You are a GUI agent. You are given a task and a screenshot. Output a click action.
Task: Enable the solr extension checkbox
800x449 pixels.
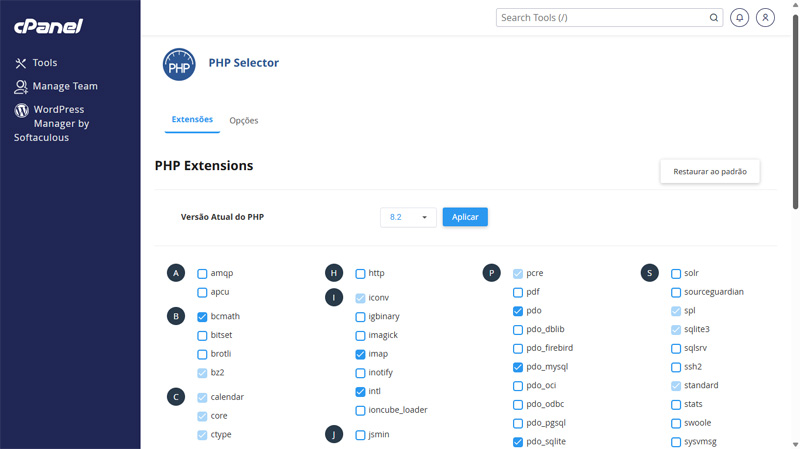(x=676, y=274)
